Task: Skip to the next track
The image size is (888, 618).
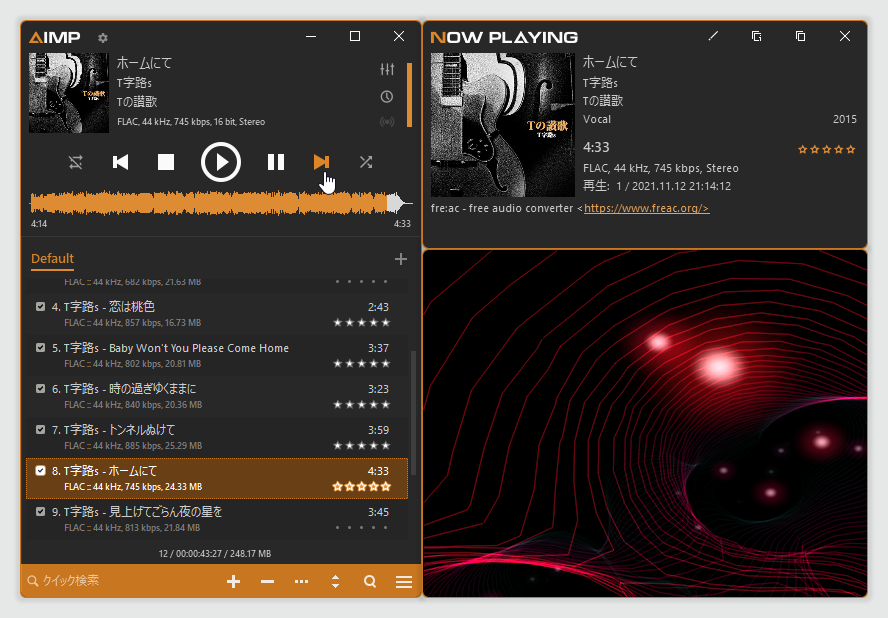Action: [x=321, y=163]
